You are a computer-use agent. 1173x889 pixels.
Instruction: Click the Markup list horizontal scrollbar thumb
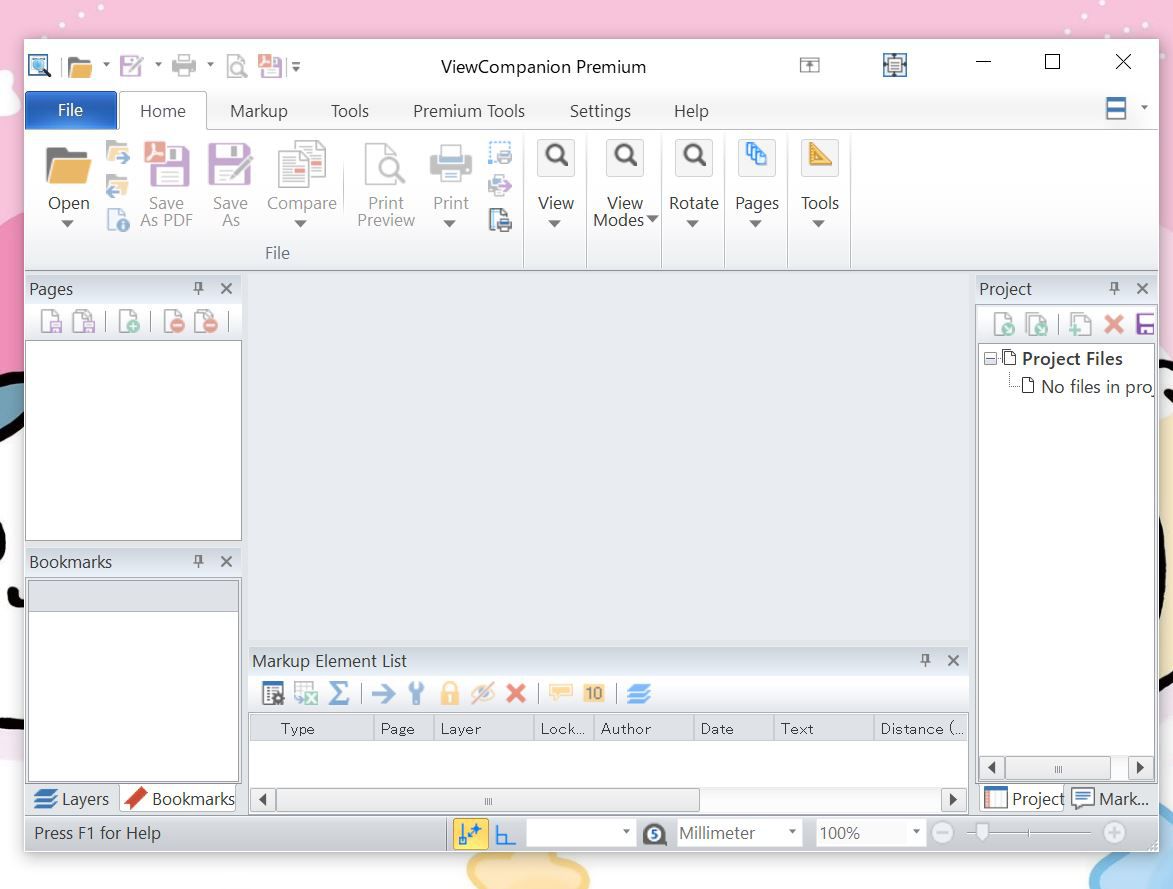click(488, 800)
